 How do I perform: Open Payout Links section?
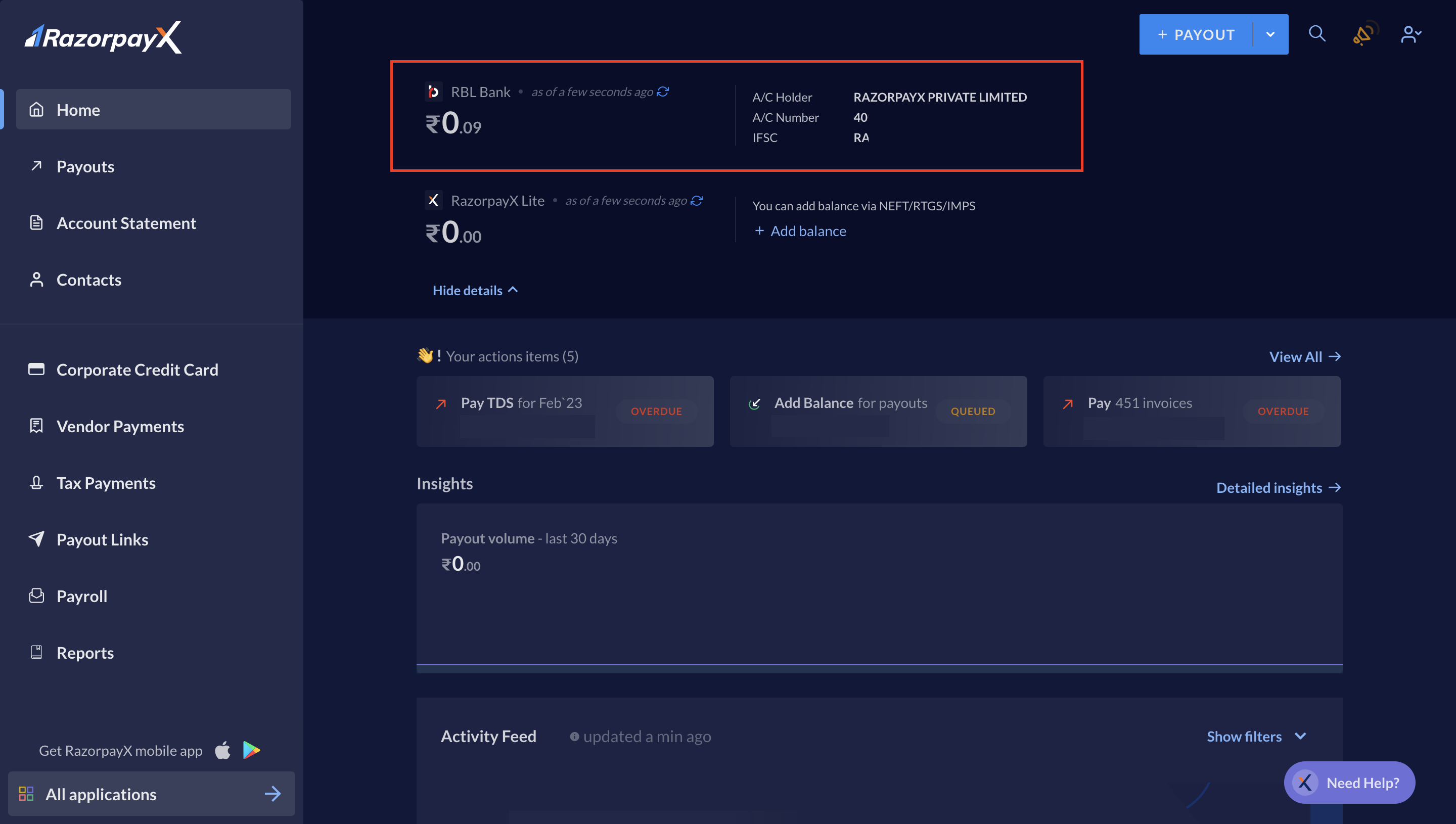[x=102, y=540]
